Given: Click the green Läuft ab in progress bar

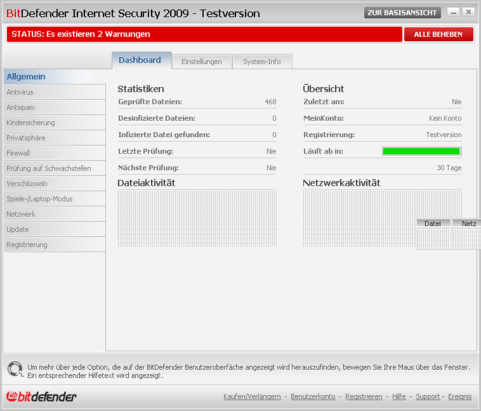Looking at the screenshot, I should click(422, 151).
